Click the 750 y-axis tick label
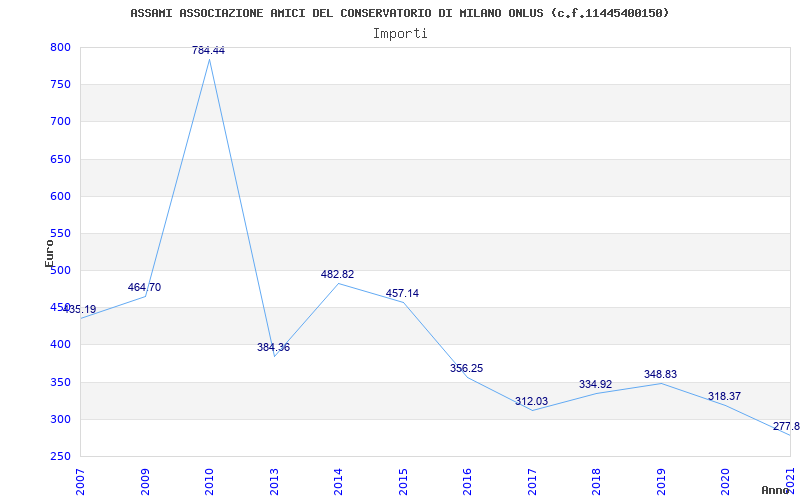This screenshot has width=800, height=500. tap(60, 85)
